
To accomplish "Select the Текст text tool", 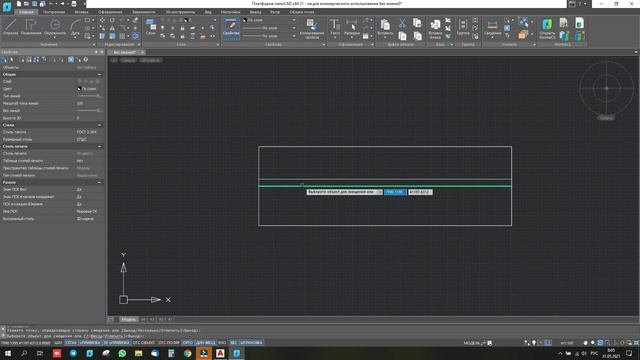I will [x=335, y=27].
